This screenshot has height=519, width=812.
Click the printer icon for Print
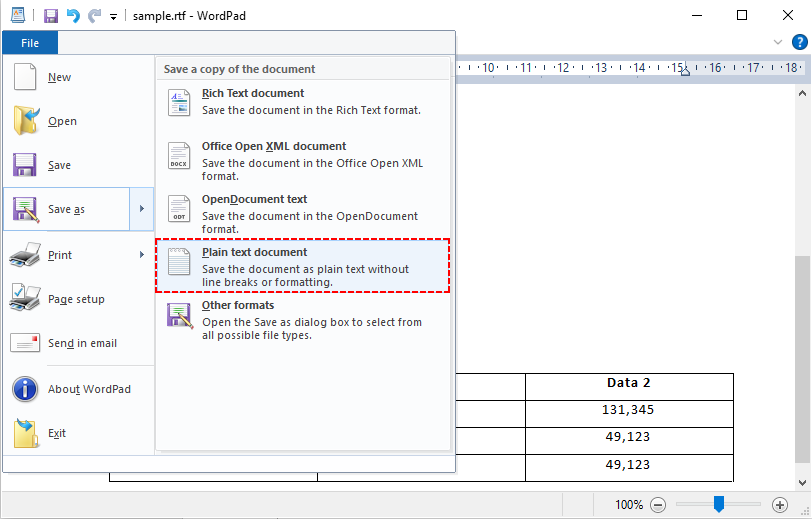[x=25, y=255]
